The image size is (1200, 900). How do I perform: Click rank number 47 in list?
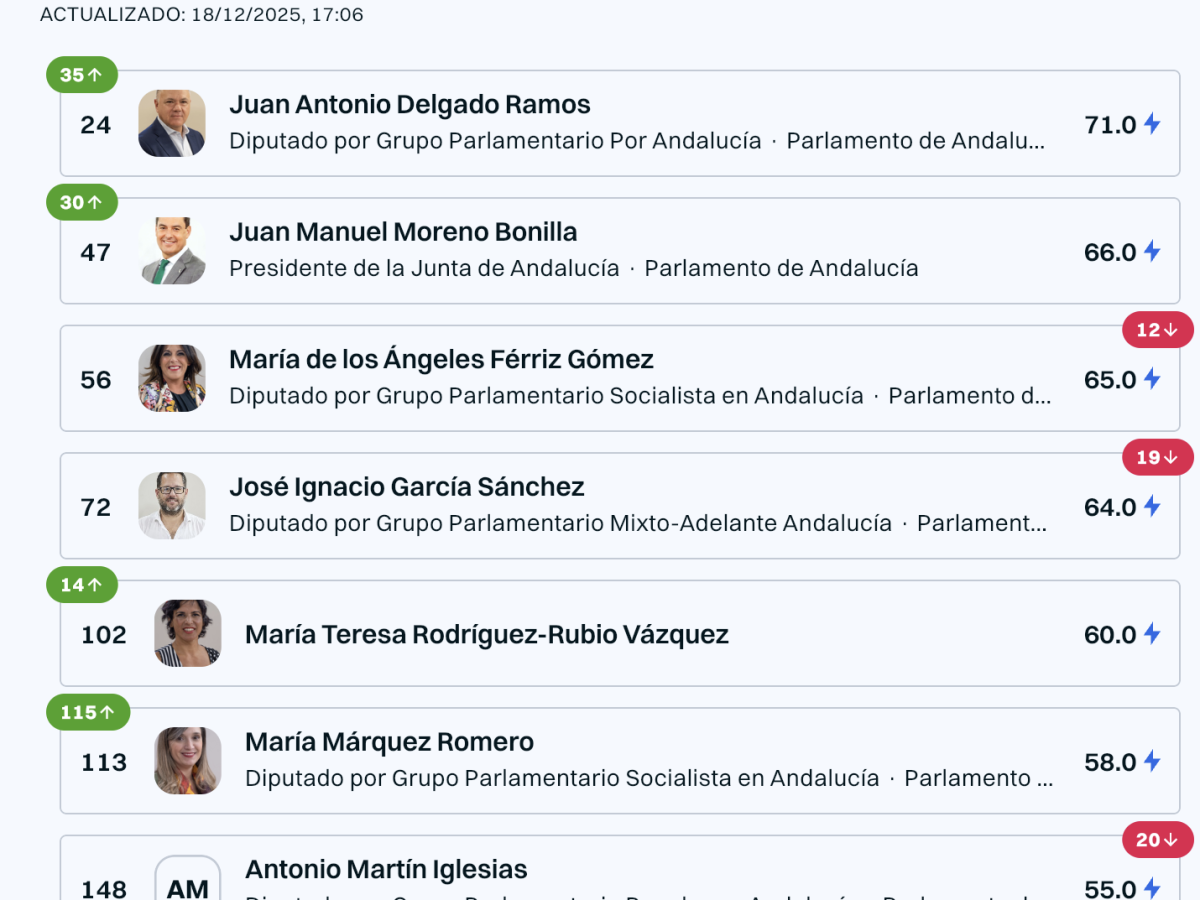tap(96, 252)
